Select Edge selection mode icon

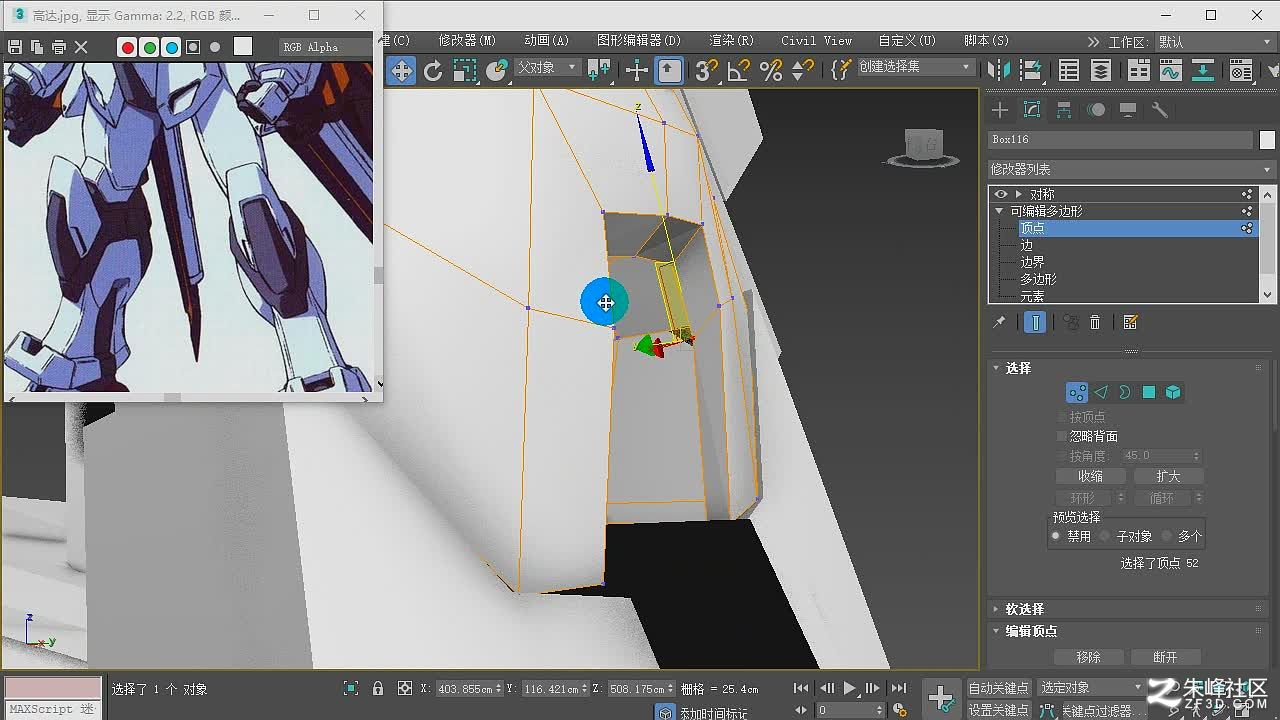[1101, 393]
